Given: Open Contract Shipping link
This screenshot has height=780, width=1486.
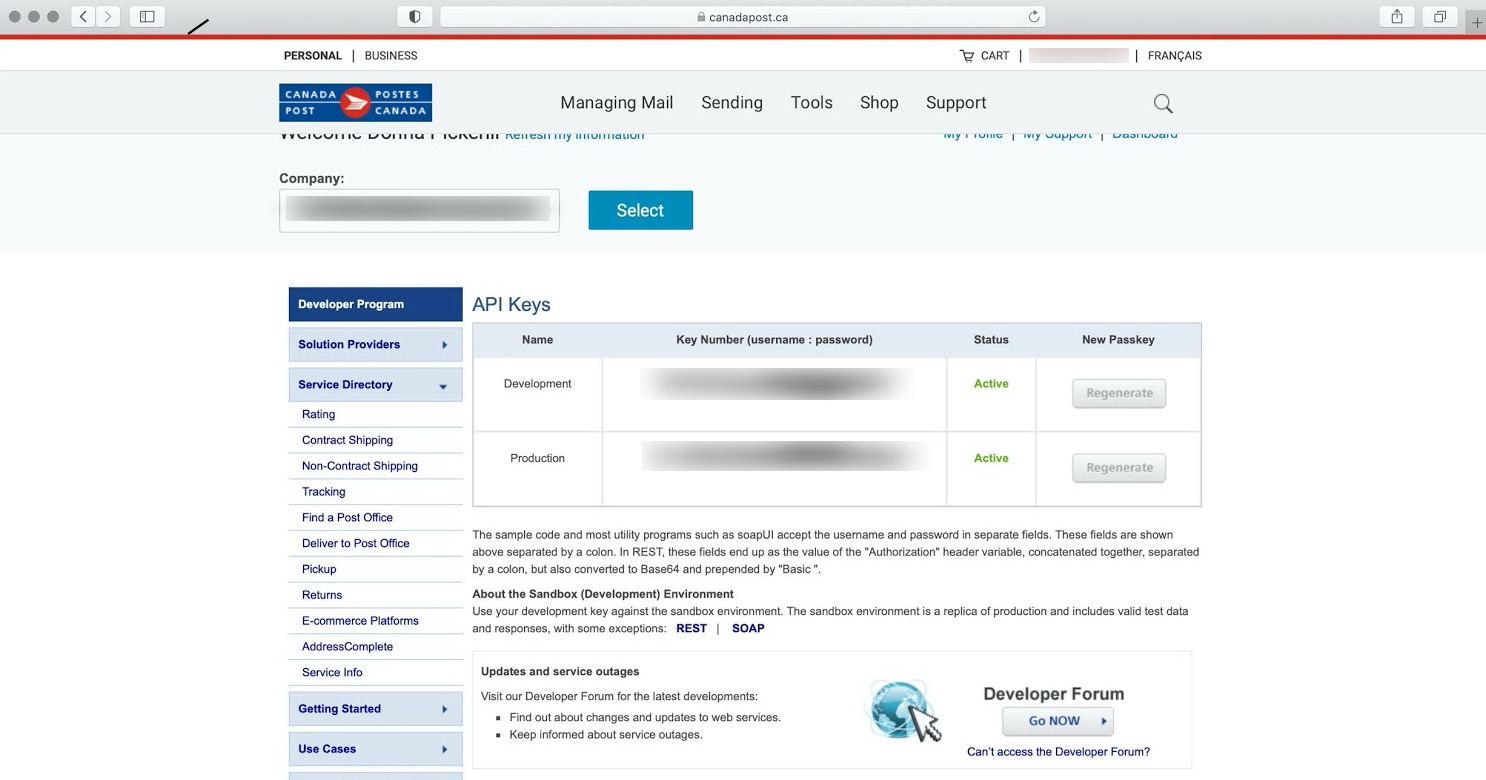Looking at the screenshot, I should pyautogui.click(x=347, y=440).
